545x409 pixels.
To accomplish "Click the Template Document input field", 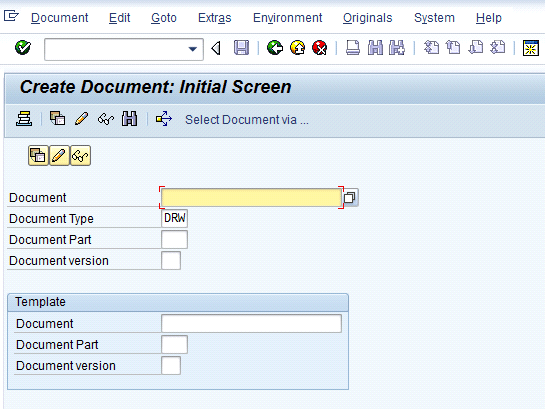I will [251, 324].
